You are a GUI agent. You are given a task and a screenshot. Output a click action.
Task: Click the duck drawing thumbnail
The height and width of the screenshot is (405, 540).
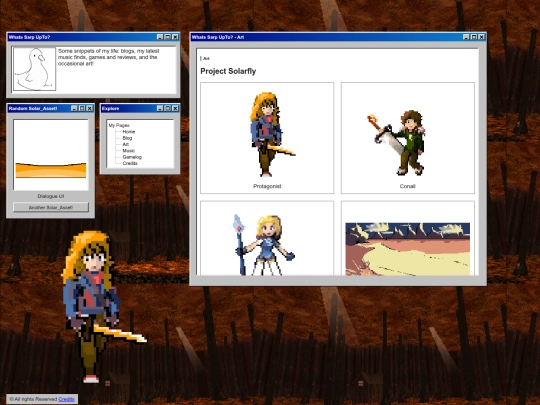(34, 69)
